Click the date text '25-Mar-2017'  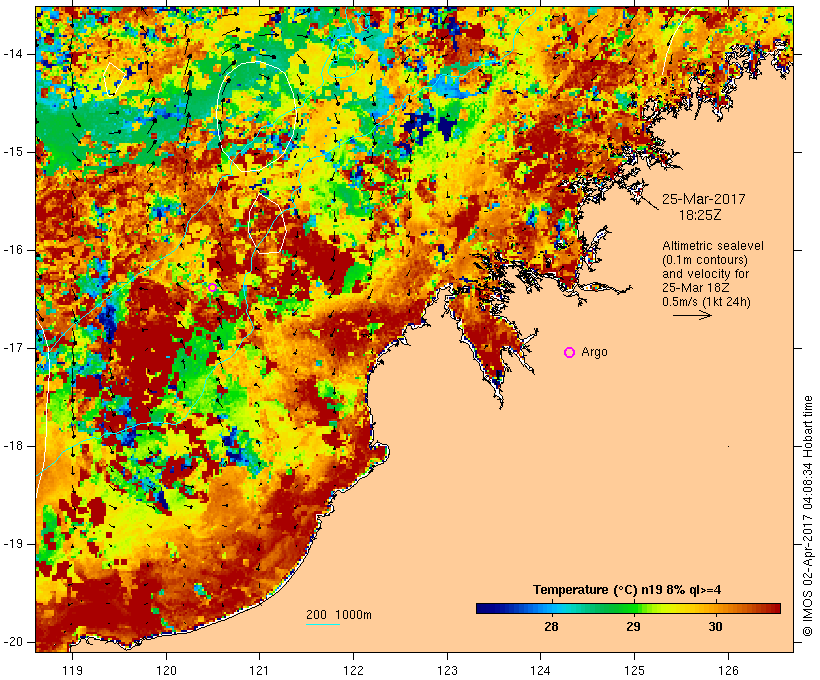[x=703, y=199]
